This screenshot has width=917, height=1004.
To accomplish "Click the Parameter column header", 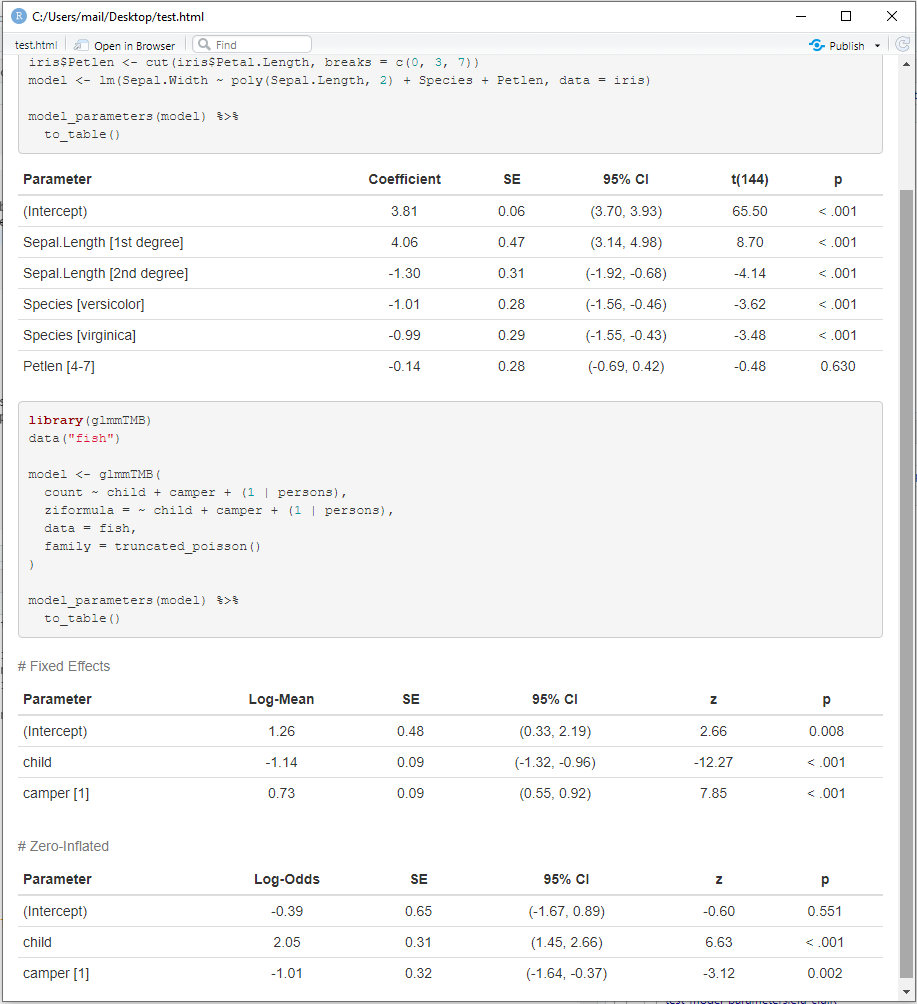I will 57,179.
